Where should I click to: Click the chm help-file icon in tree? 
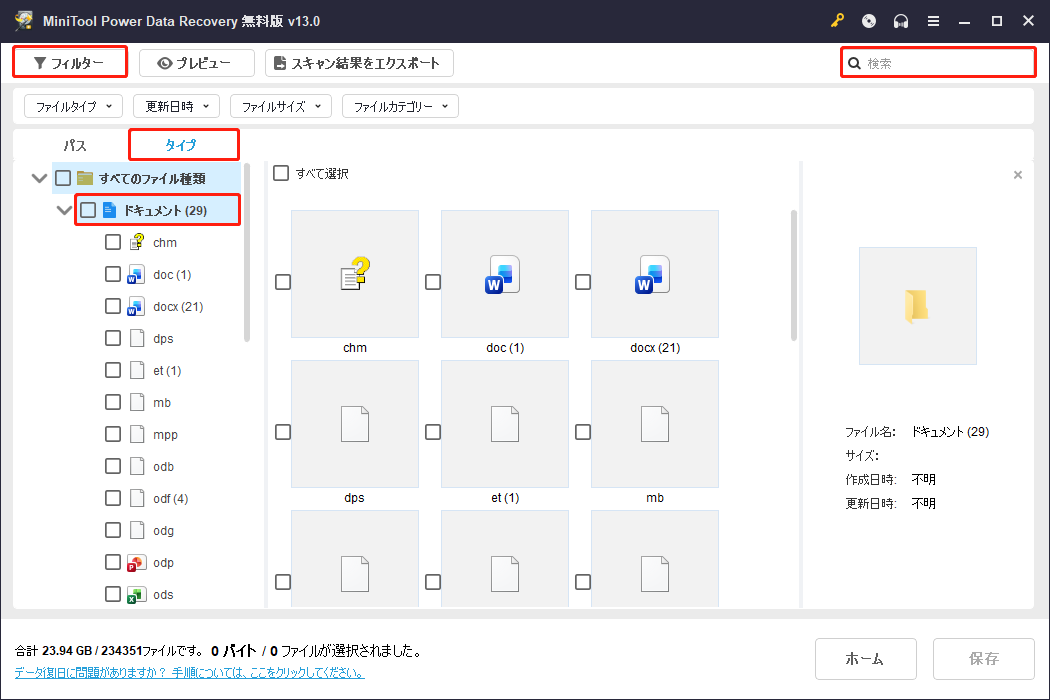(137, 242)
